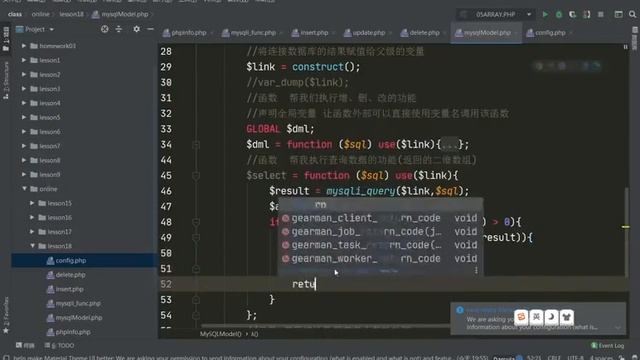
Task: Expand the notification popup chevron
Action: pyautogui.click(x=618, y=327)
